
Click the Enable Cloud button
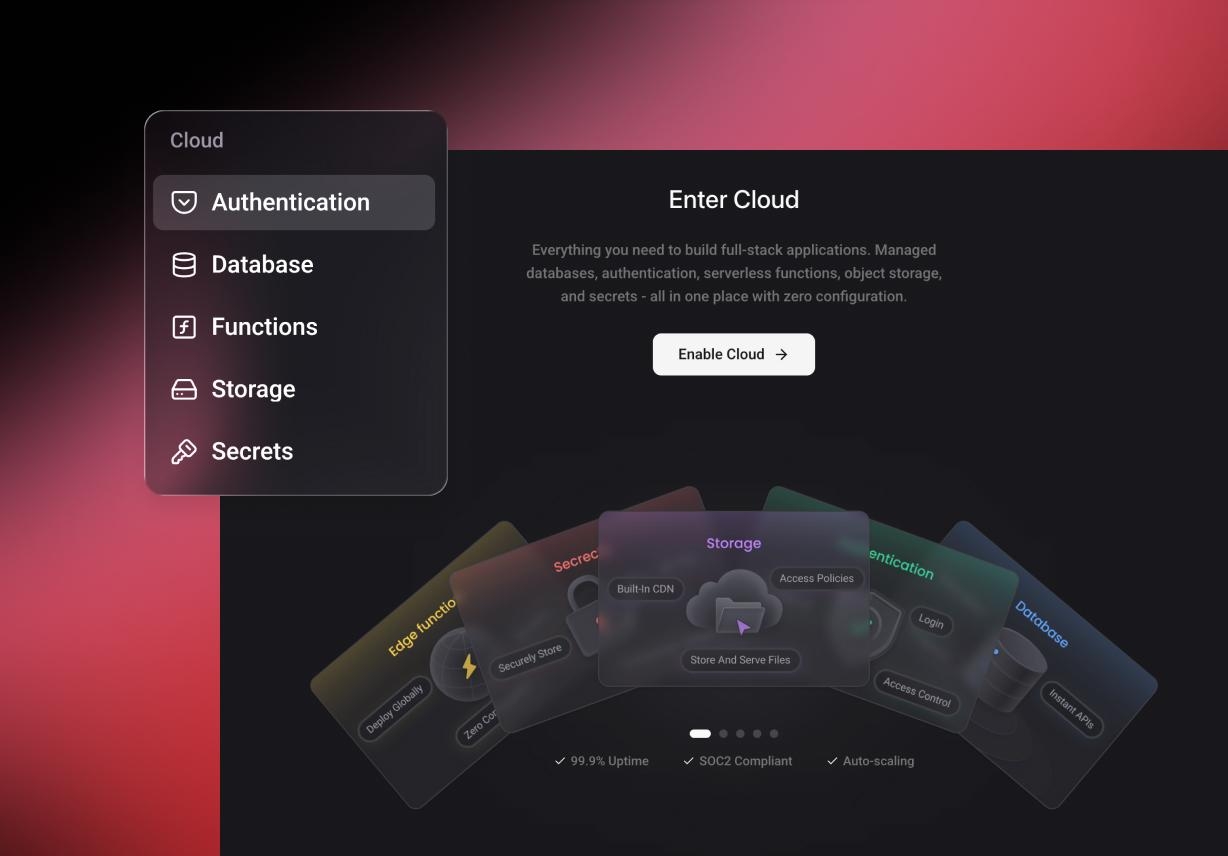click(734, 354)
